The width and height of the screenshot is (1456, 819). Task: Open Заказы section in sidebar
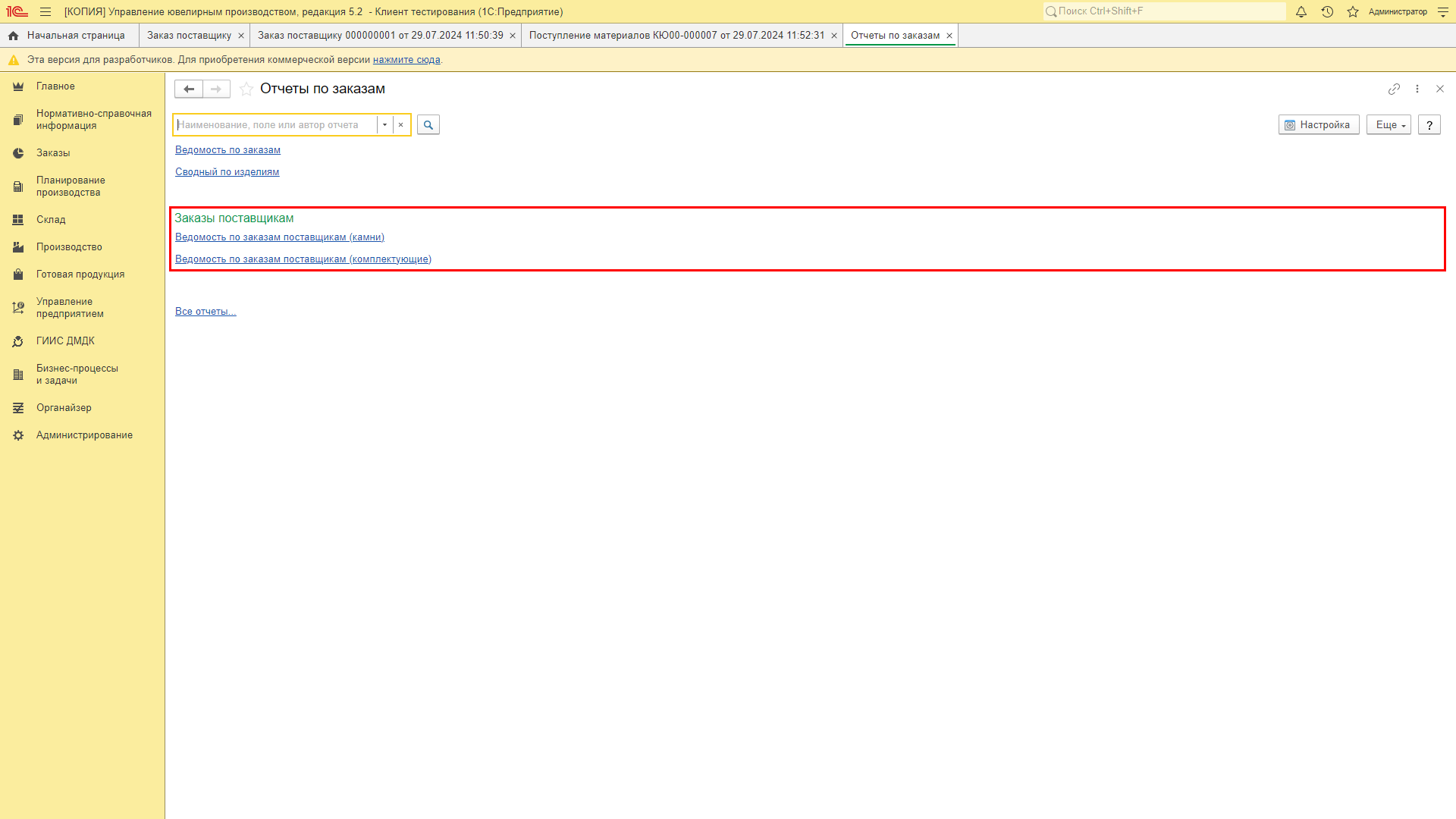82,153
